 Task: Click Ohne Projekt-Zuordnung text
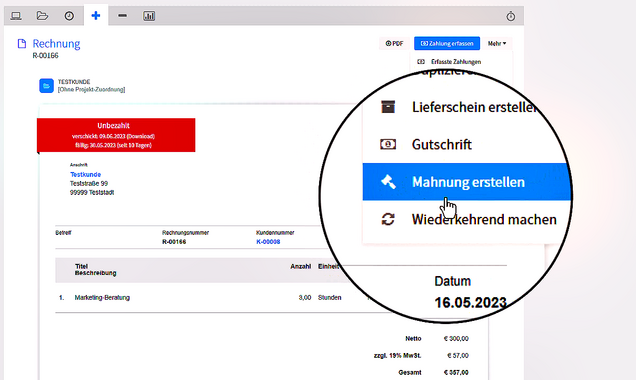pos(91,89)
